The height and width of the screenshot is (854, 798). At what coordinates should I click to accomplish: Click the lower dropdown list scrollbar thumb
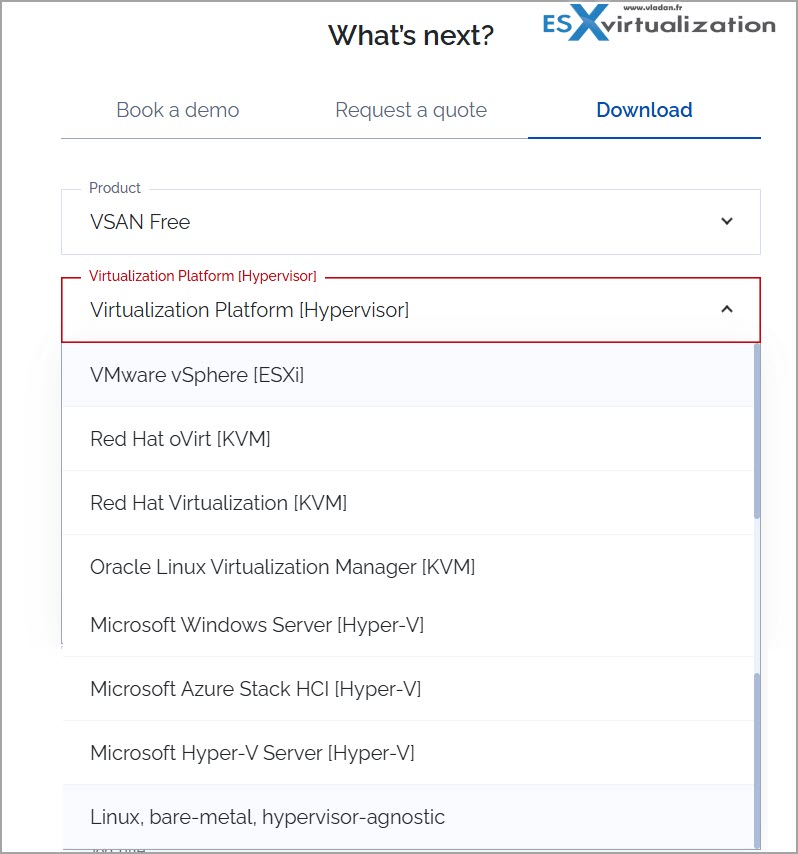click(x=757, y=761)
